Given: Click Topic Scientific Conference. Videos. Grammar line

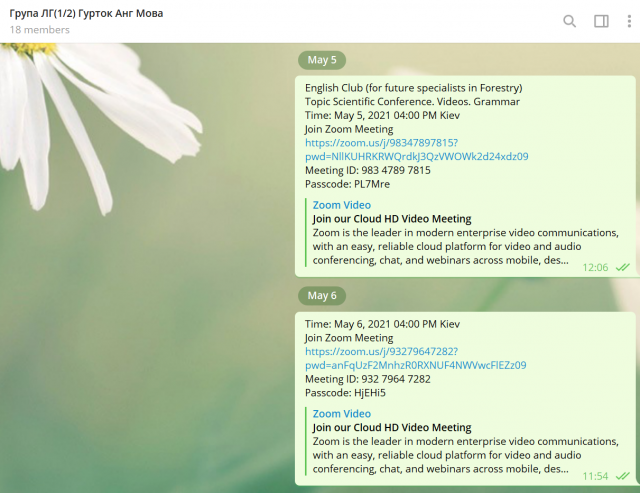Looking at the screenshot, I should (x=412, y=102).
